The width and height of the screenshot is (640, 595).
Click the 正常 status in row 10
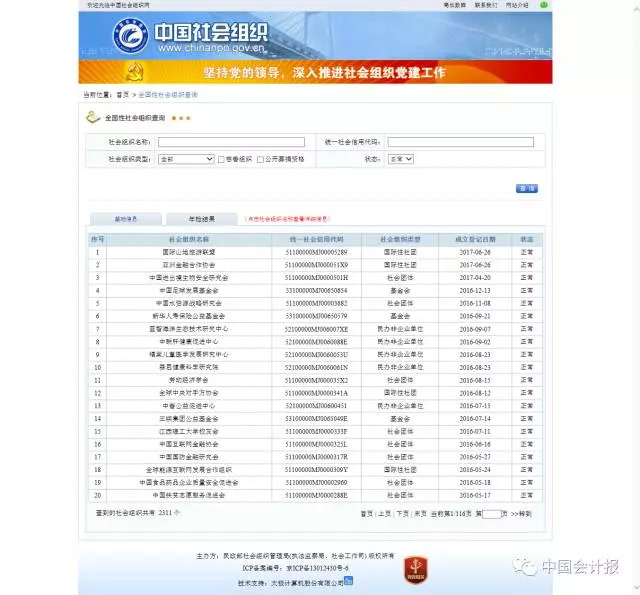click(527, 367)
